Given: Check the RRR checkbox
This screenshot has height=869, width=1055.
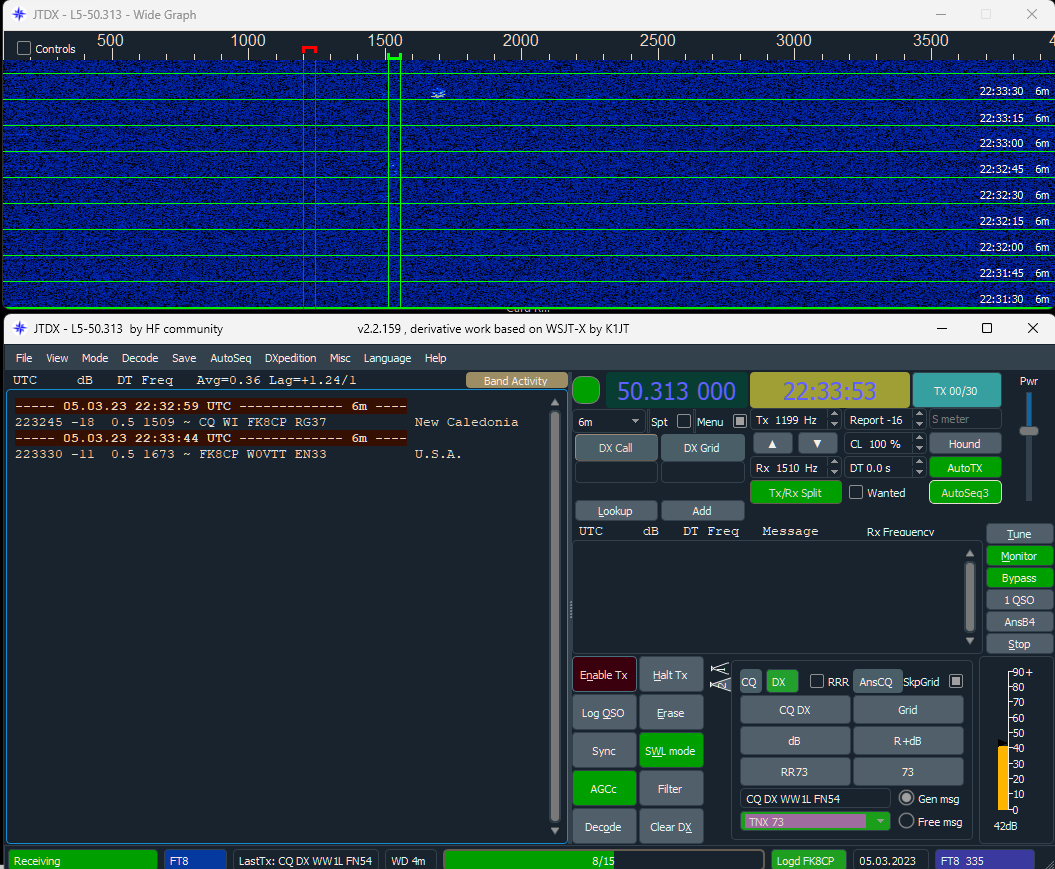Looking at the screenshot, I should 817,681.
